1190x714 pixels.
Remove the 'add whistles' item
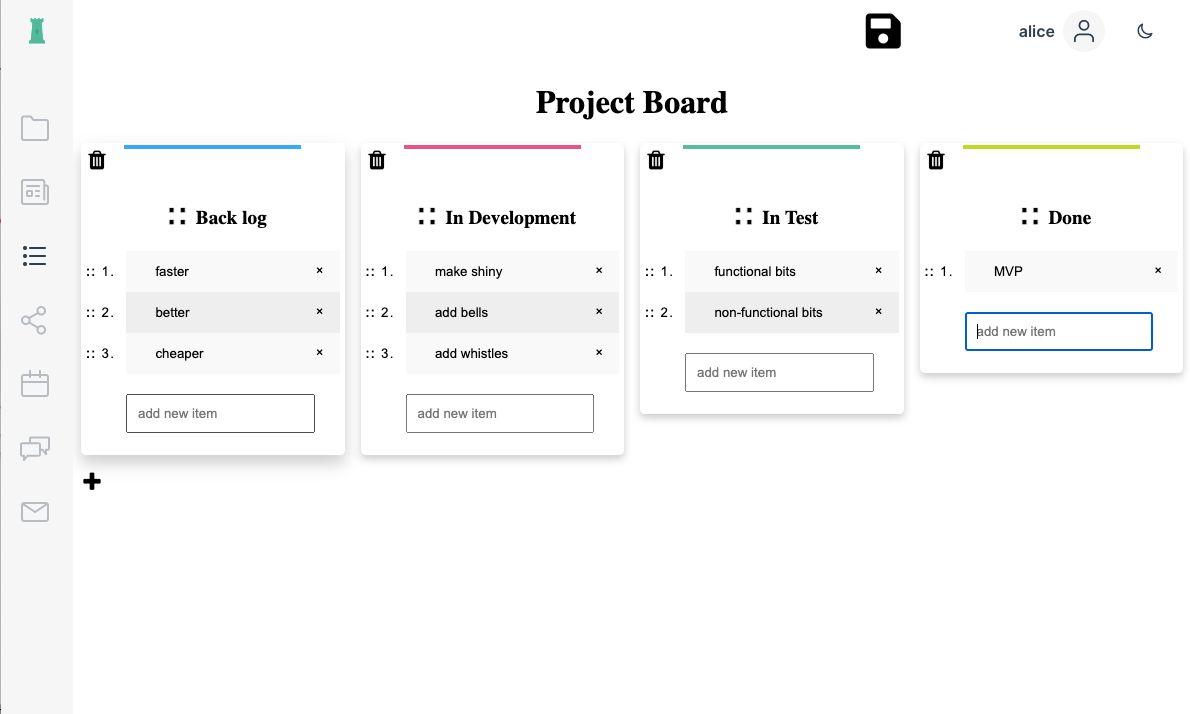pyautogui.click(x=599, y=352)
